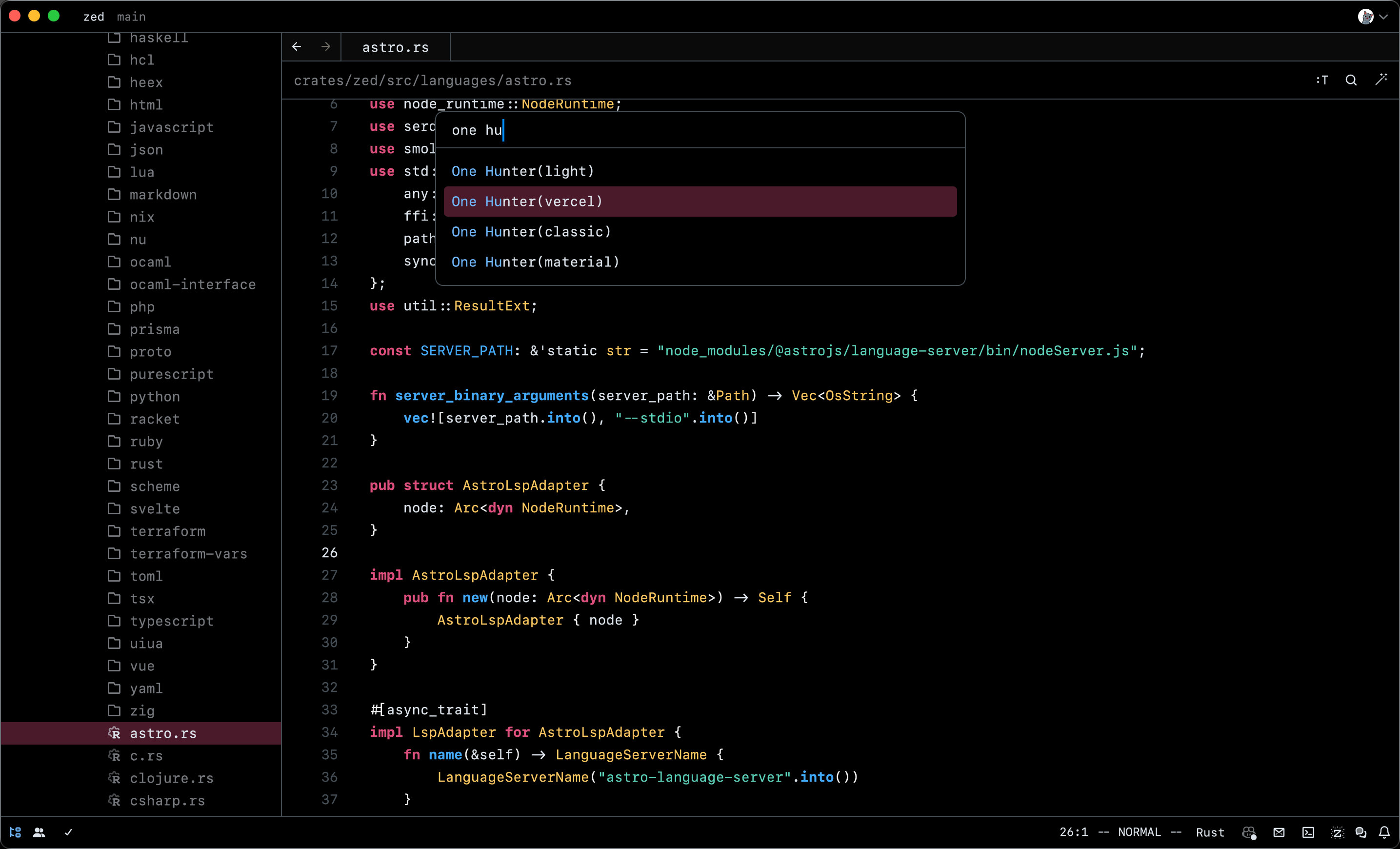Click the theme search input field
The width and height of the screenshot is (1400, 849).
pyautogui.click(x=699, y=130)
